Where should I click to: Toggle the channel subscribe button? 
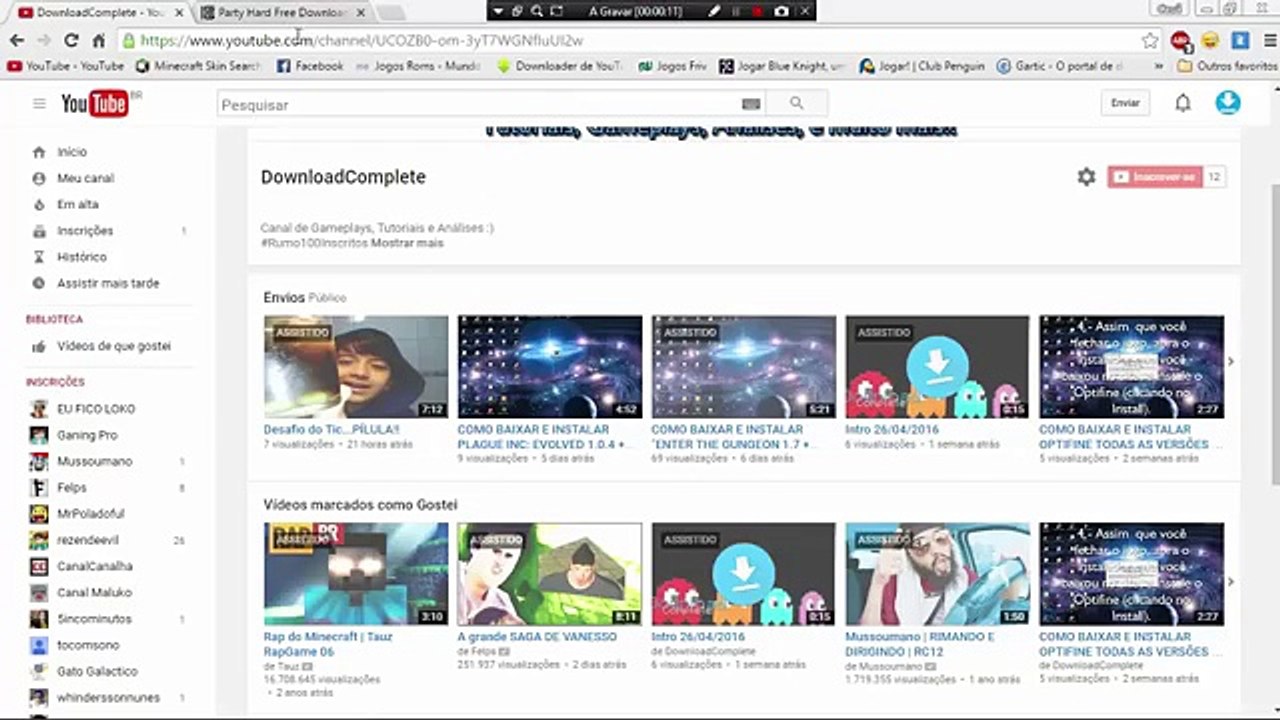point(1154,177)
